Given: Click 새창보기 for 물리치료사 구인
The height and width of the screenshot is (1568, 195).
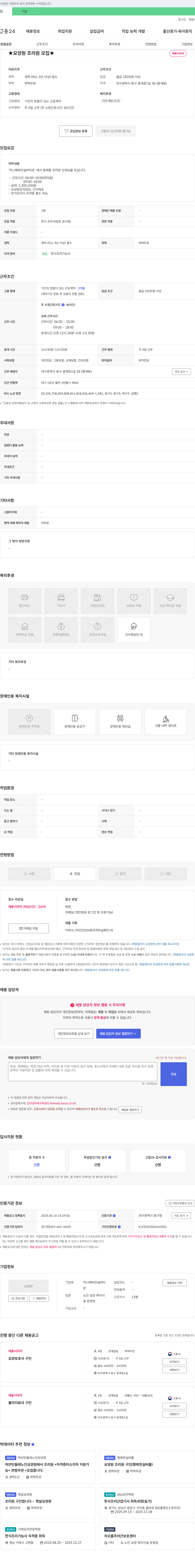Looking at the screenshot, I should pyautogui.click(x=174, y=1414).
